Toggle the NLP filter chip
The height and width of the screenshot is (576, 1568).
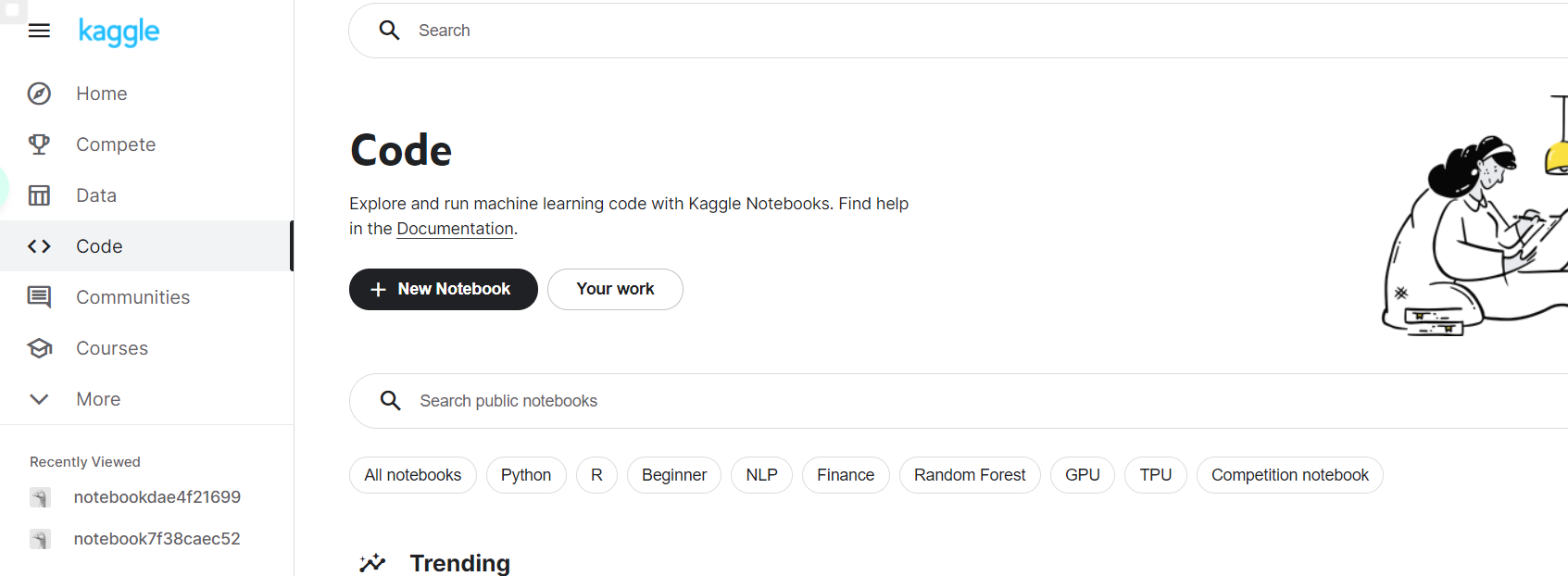(x=761, y=475)
